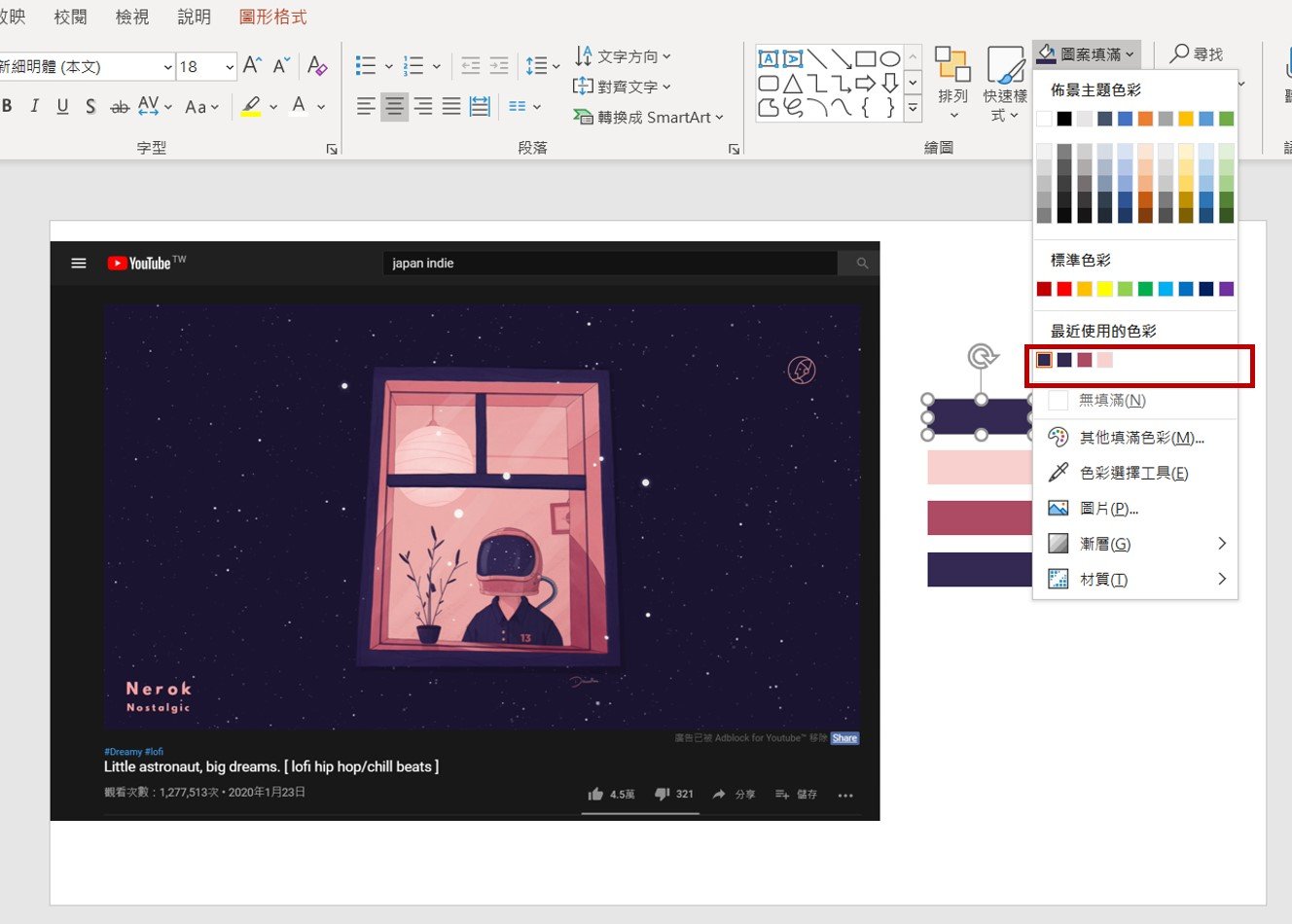Open the font size 18 dropdown

pyautogui.click(x=230, y=66)
